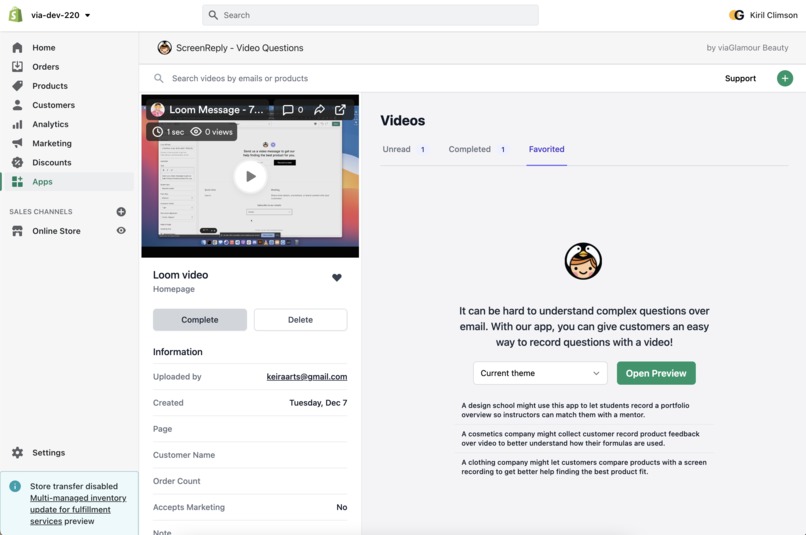
Task: Open the Support link
Action: (x=740, y=78)
